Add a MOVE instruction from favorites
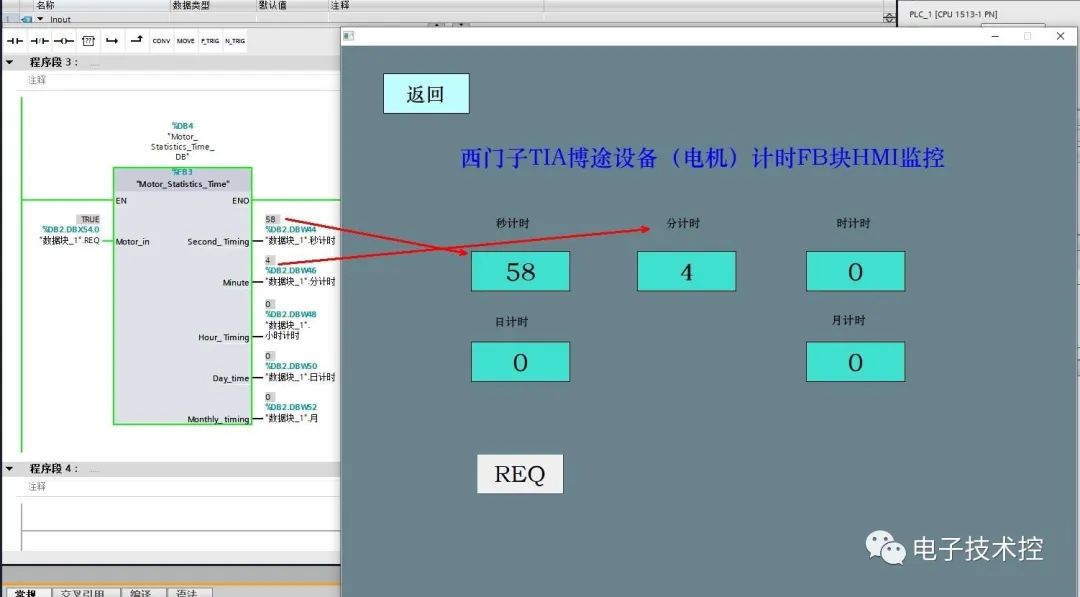Screen dimensions: 1080x597 (x=185, y=41)
